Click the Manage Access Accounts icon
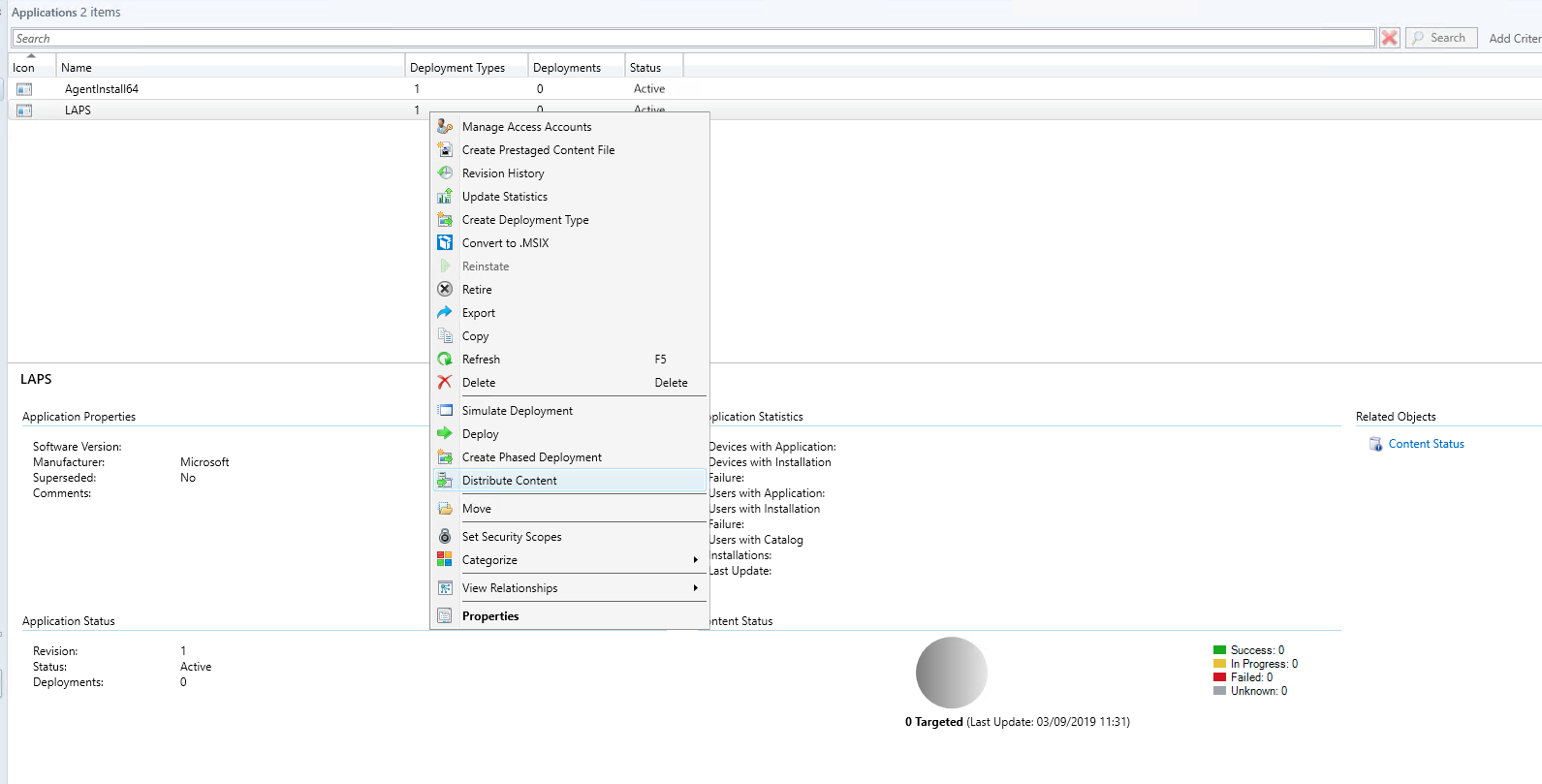Screen dimensions: 1542x784 [445, 127]
